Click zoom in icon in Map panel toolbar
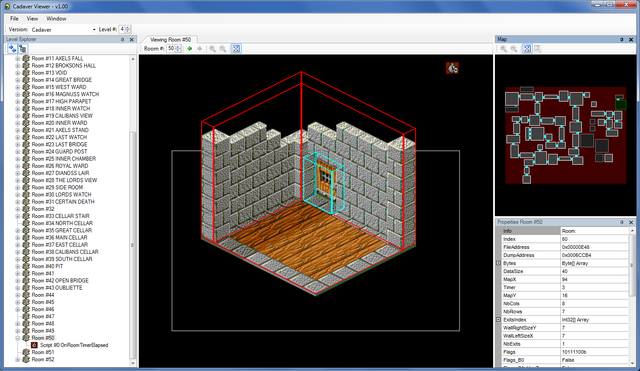This screenshot has width=640, height=371. pos(504,49)
